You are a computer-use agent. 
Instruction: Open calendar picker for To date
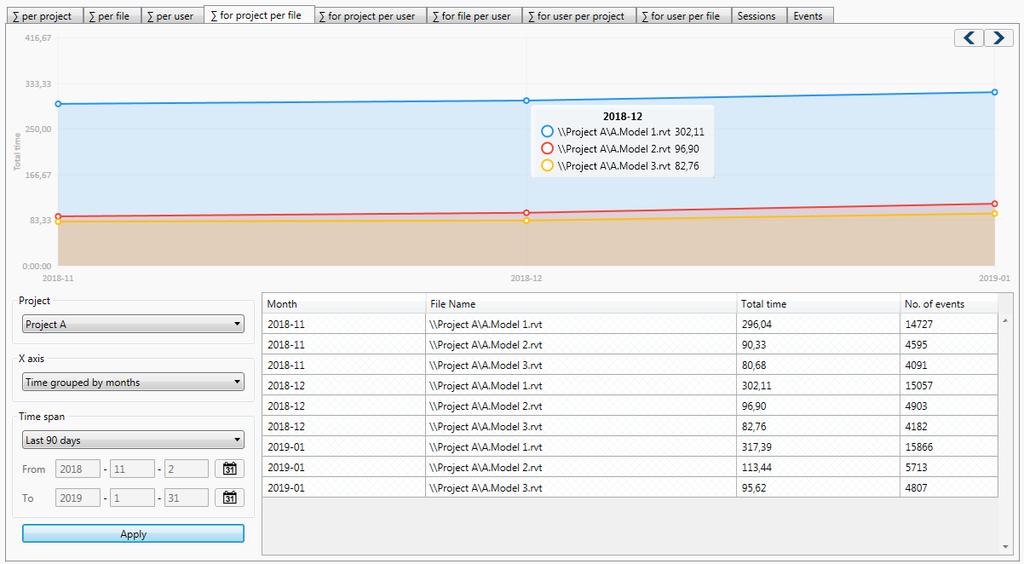click(229, 497)
